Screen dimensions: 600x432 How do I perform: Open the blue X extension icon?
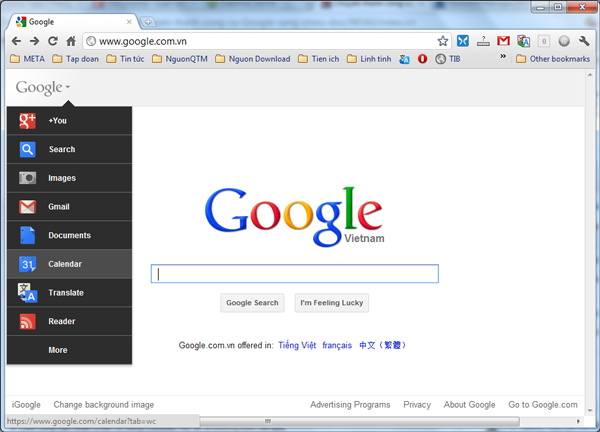(463, 41)
